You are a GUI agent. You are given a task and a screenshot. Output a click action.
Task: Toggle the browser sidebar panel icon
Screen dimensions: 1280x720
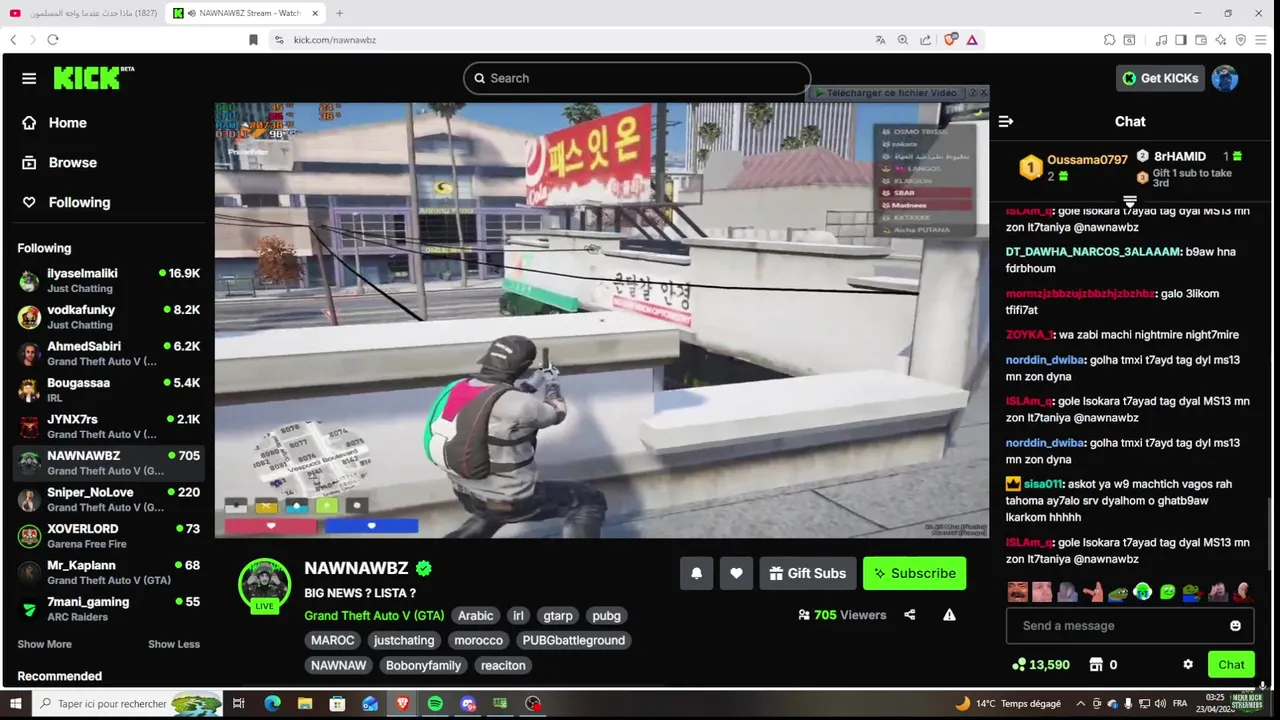1181,40
